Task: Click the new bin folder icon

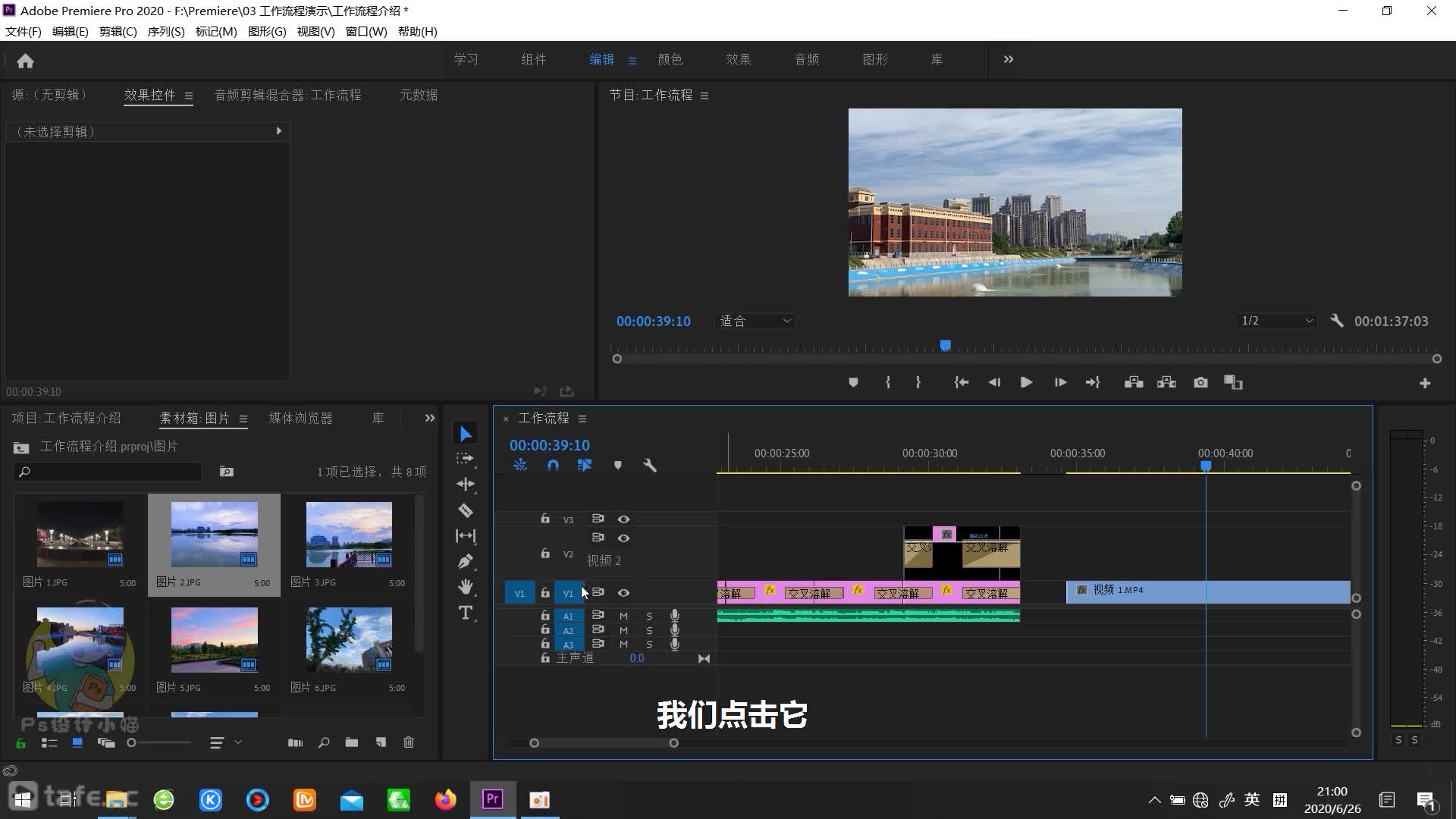Action: point(352,742)
